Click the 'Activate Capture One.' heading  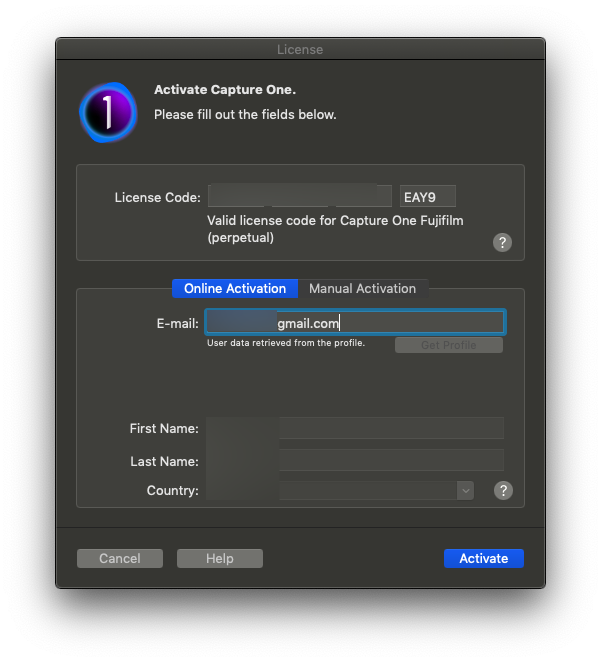[225, 90]
